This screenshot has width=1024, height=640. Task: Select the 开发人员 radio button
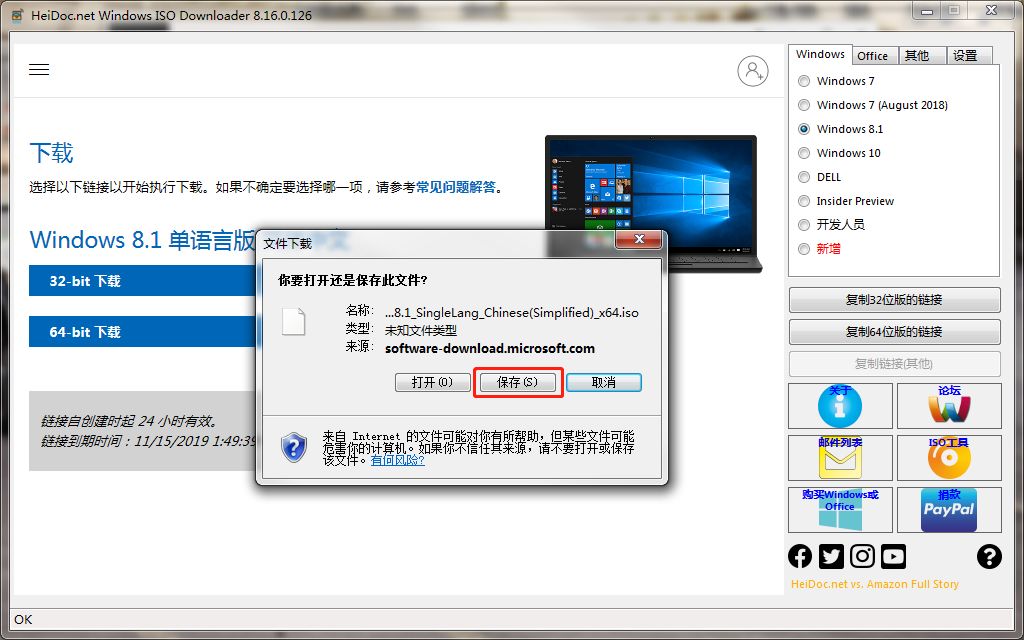(804, 225)
